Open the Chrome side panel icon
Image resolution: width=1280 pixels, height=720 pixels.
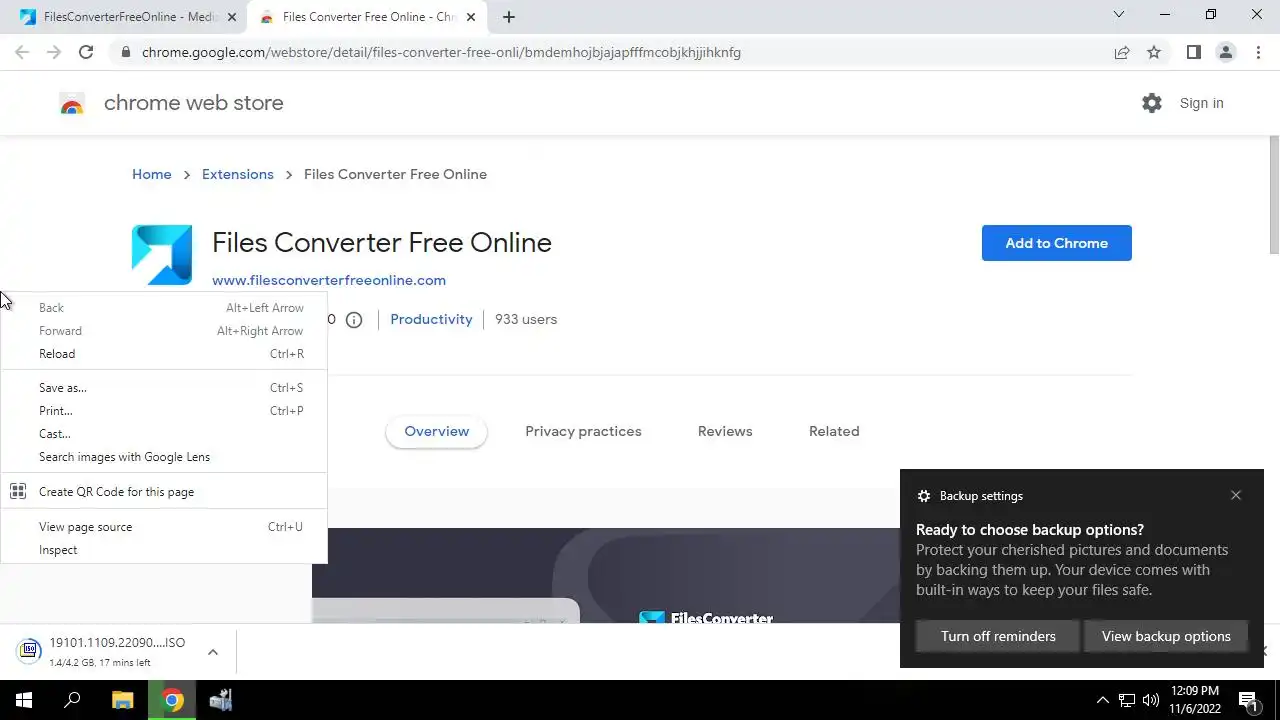(x=1193, y=52)
